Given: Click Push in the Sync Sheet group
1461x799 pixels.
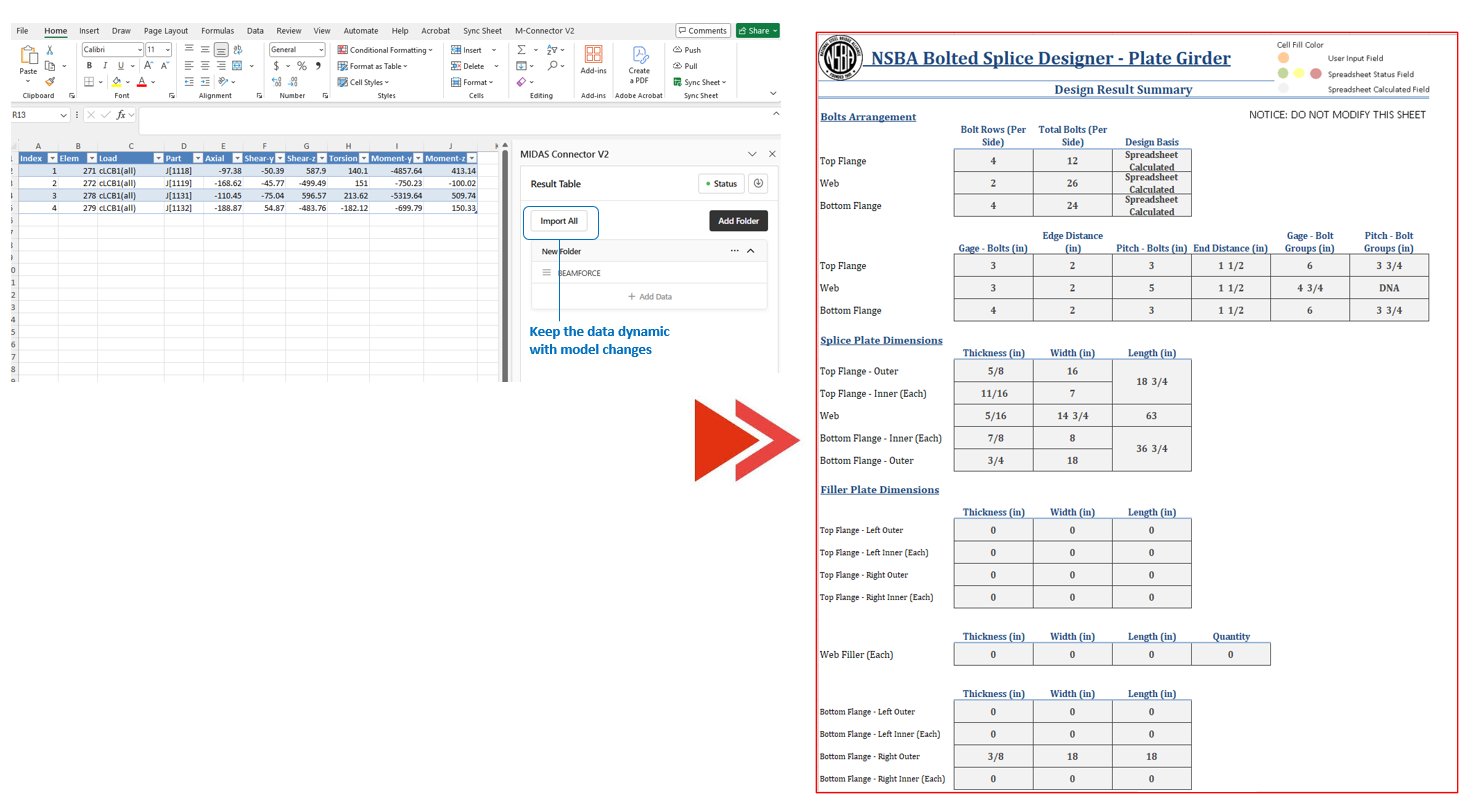Looking at the screenshot, I should [687, 49].
